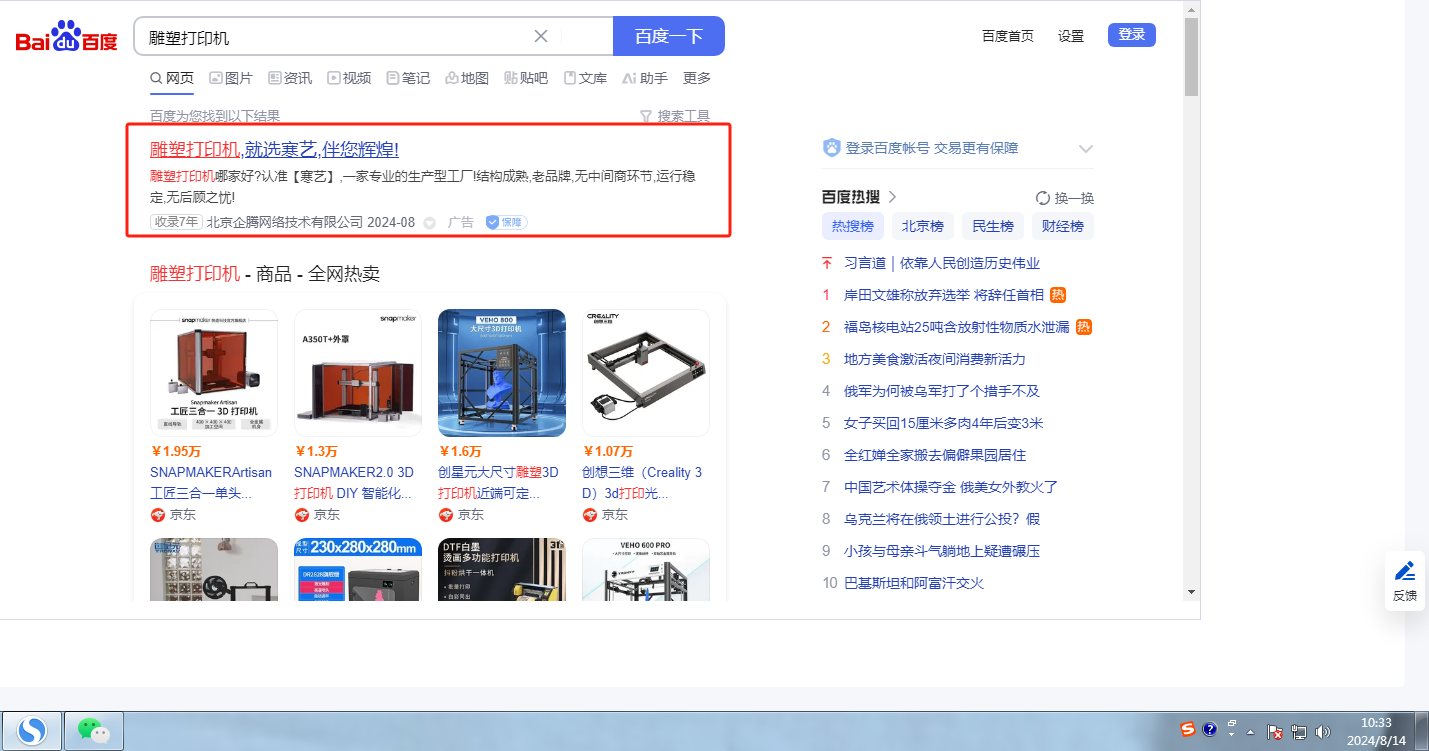Open headline 地方美食激活夜间消费新活力
This screenshot has width=1429, height=751.
click(935, 359)
